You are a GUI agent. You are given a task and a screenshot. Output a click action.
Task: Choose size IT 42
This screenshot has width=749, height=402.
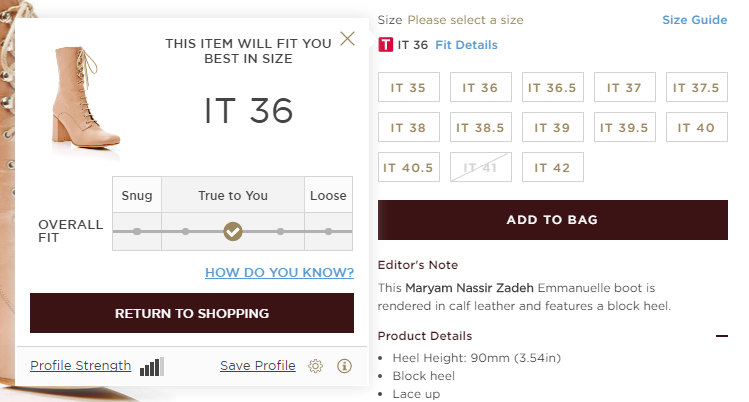coord(552,168)
